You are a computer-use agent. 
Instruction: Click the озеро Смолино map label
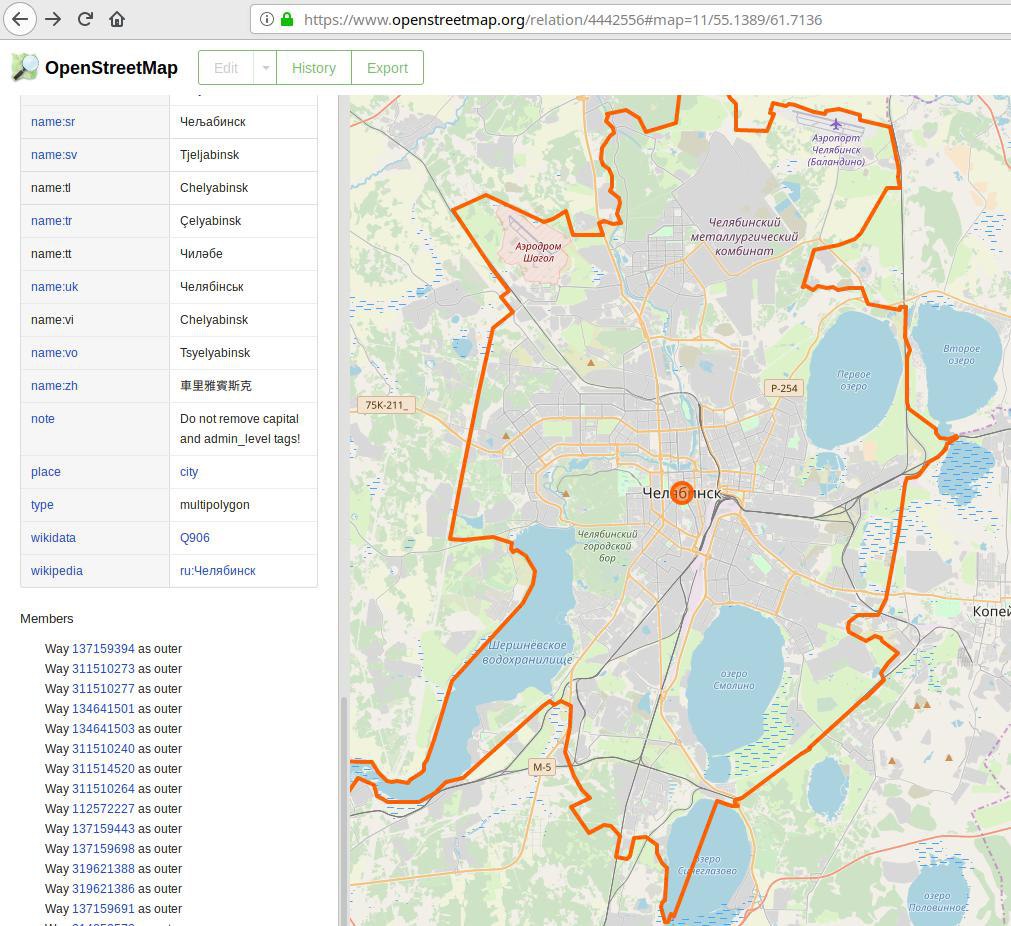(x=734, y=680)
